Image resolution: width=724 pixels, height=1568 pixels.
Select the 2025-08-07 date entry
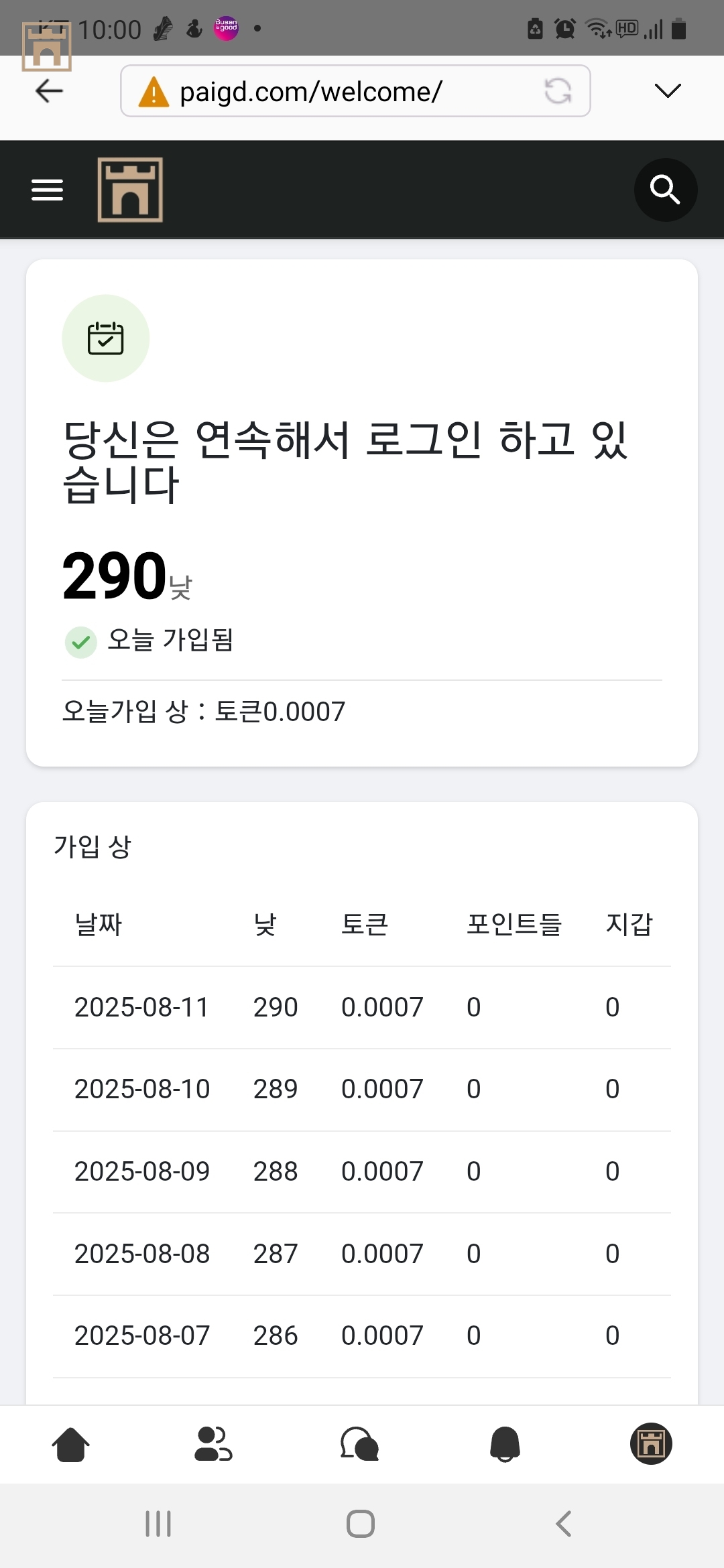tap(142, 1335)
